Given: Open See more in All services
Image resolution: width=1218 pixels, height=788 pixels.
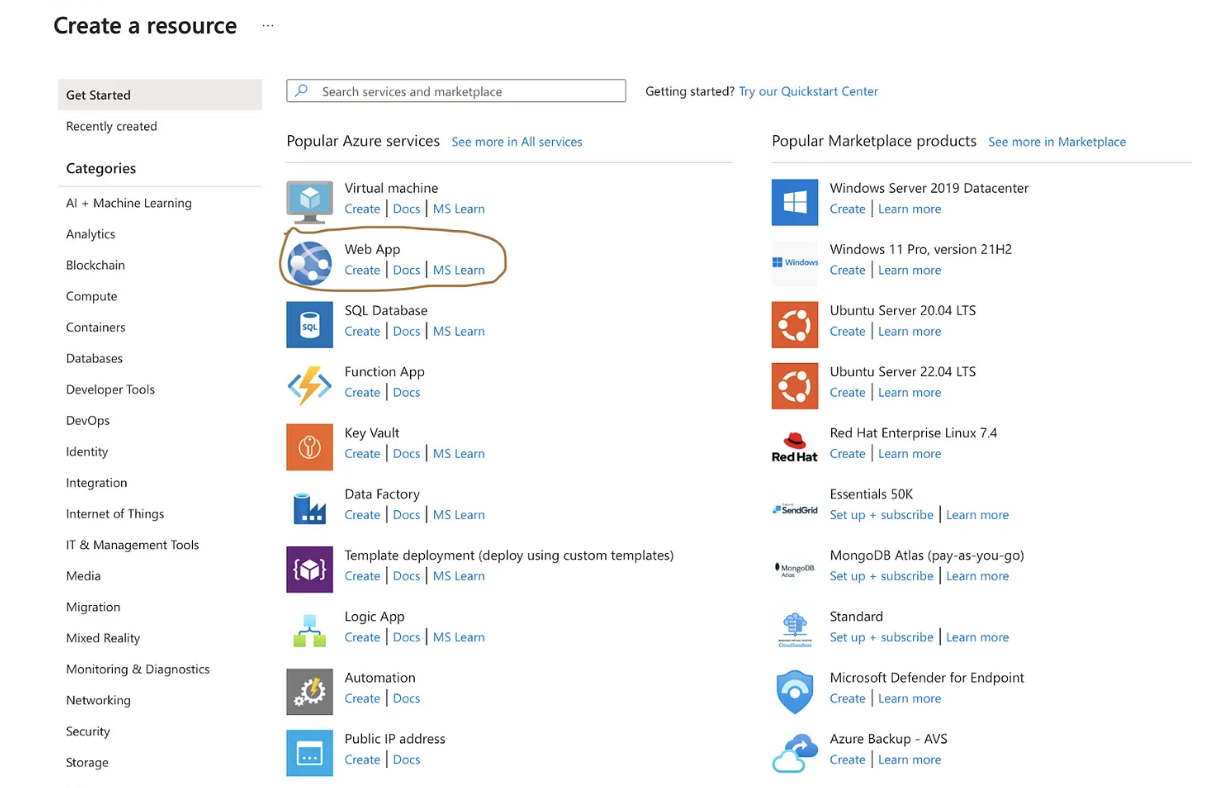Looking at the screenshot, I should point(516,142).
